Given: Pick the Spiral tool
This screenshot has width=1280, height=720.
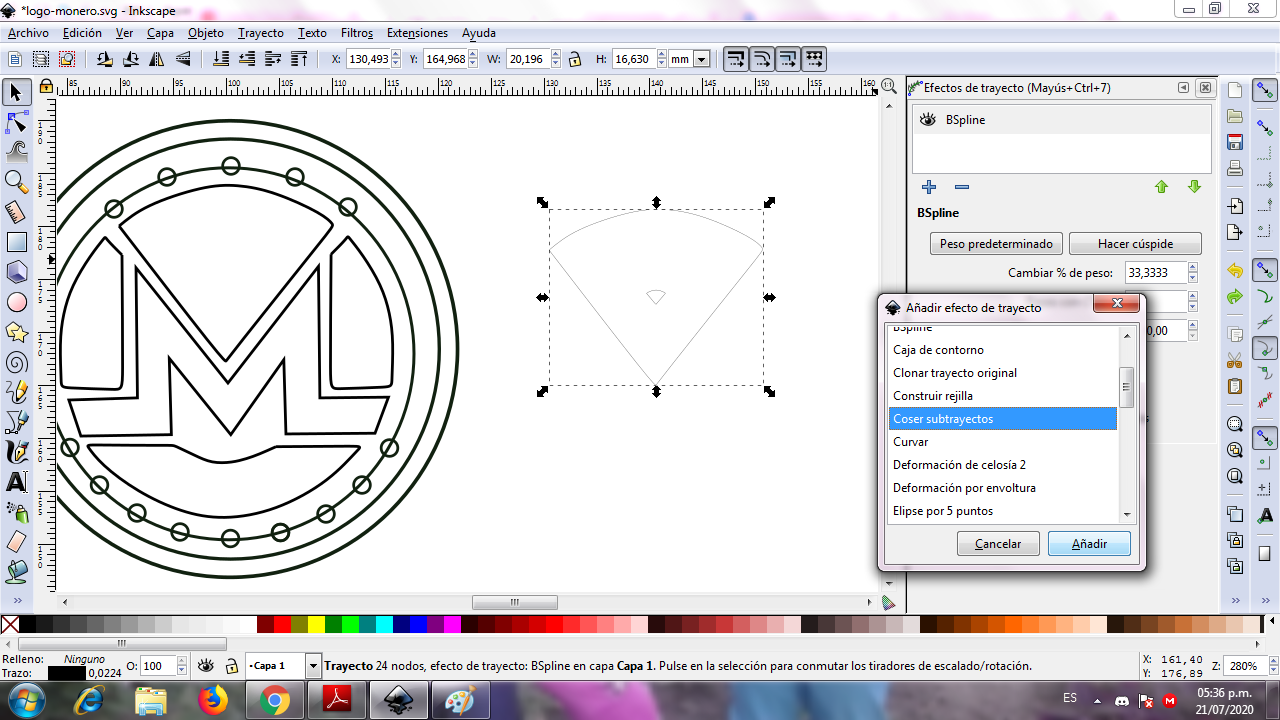Looking at the screenshot, I should pyautogui.click(x=16, y=362).
